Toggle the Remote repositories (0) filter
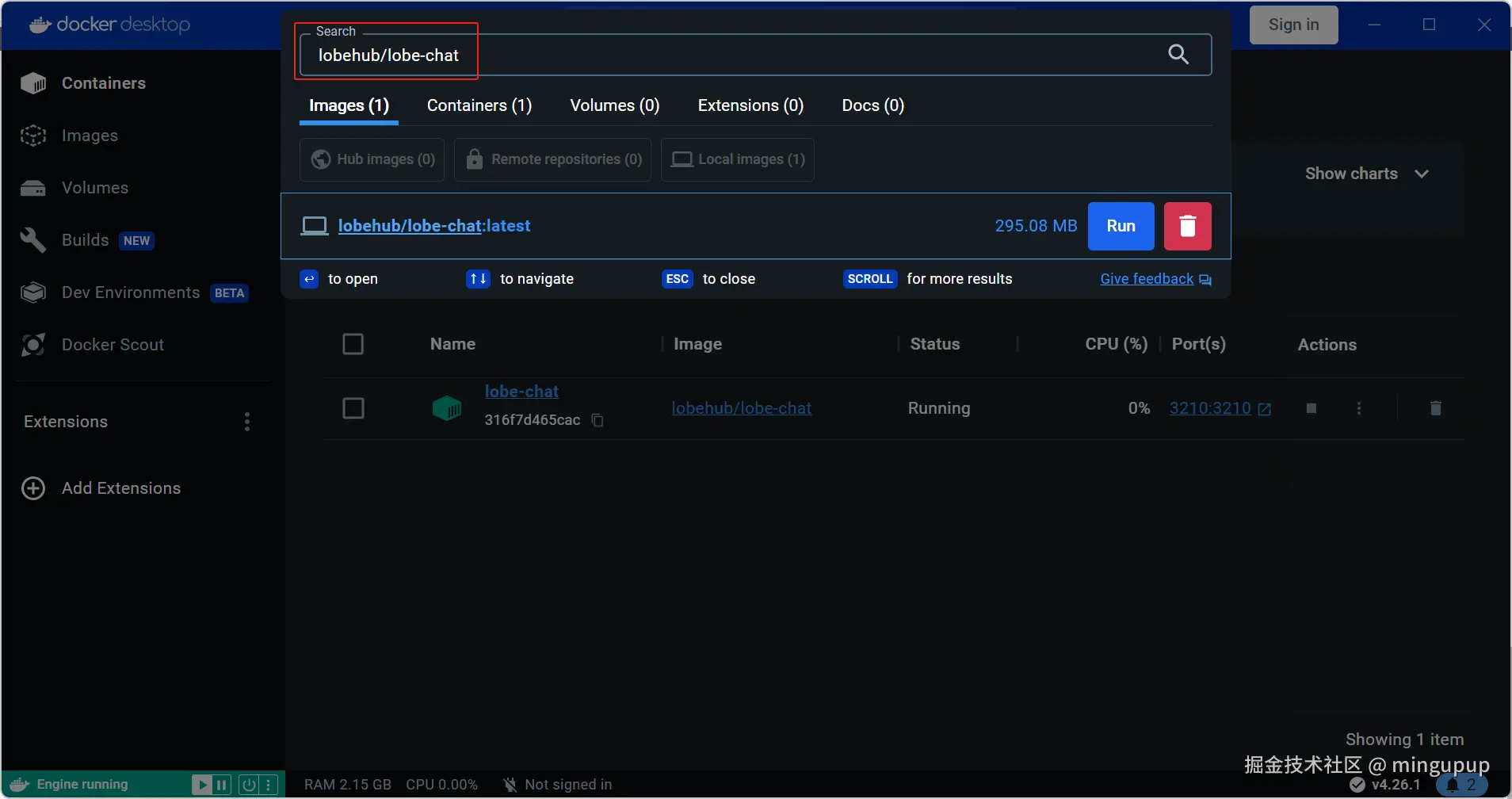 pyautogui.click(x=552, y=159)
